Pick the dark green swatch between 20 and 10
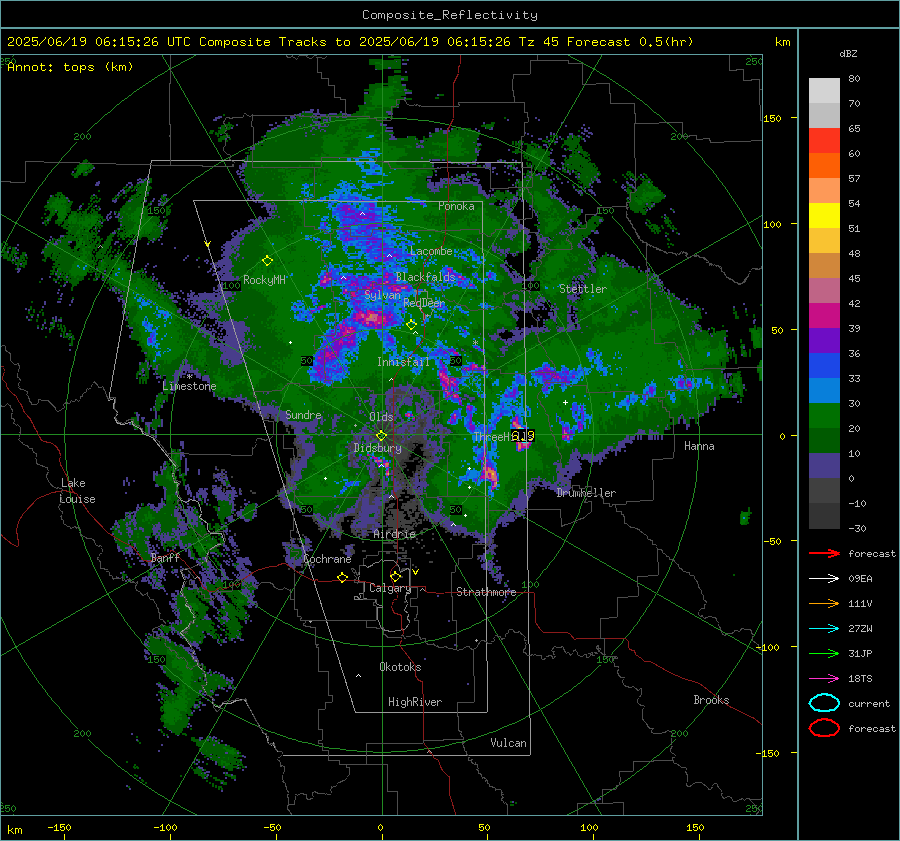Image resolution: width=900 pixels, height=841 pixels. tap(824, 440)
